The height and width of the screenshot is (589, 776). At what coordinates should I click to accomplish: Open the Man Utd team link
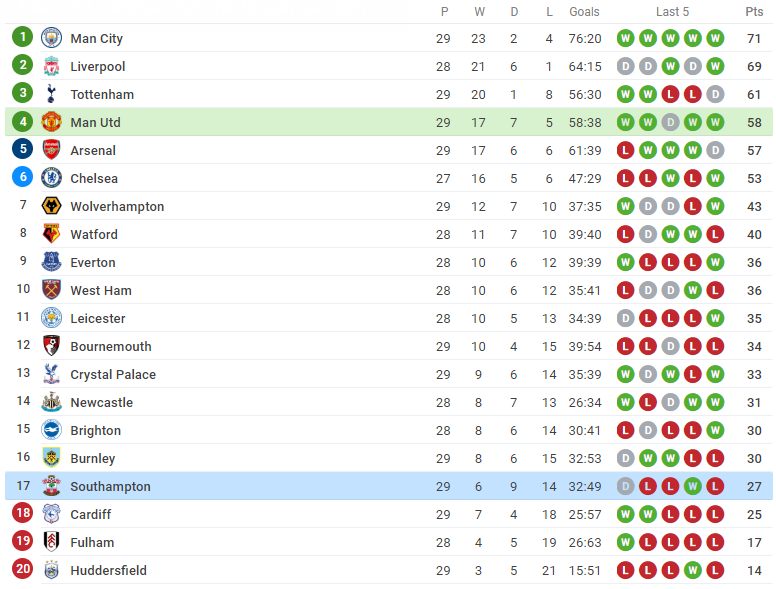[x=95, y=122]
